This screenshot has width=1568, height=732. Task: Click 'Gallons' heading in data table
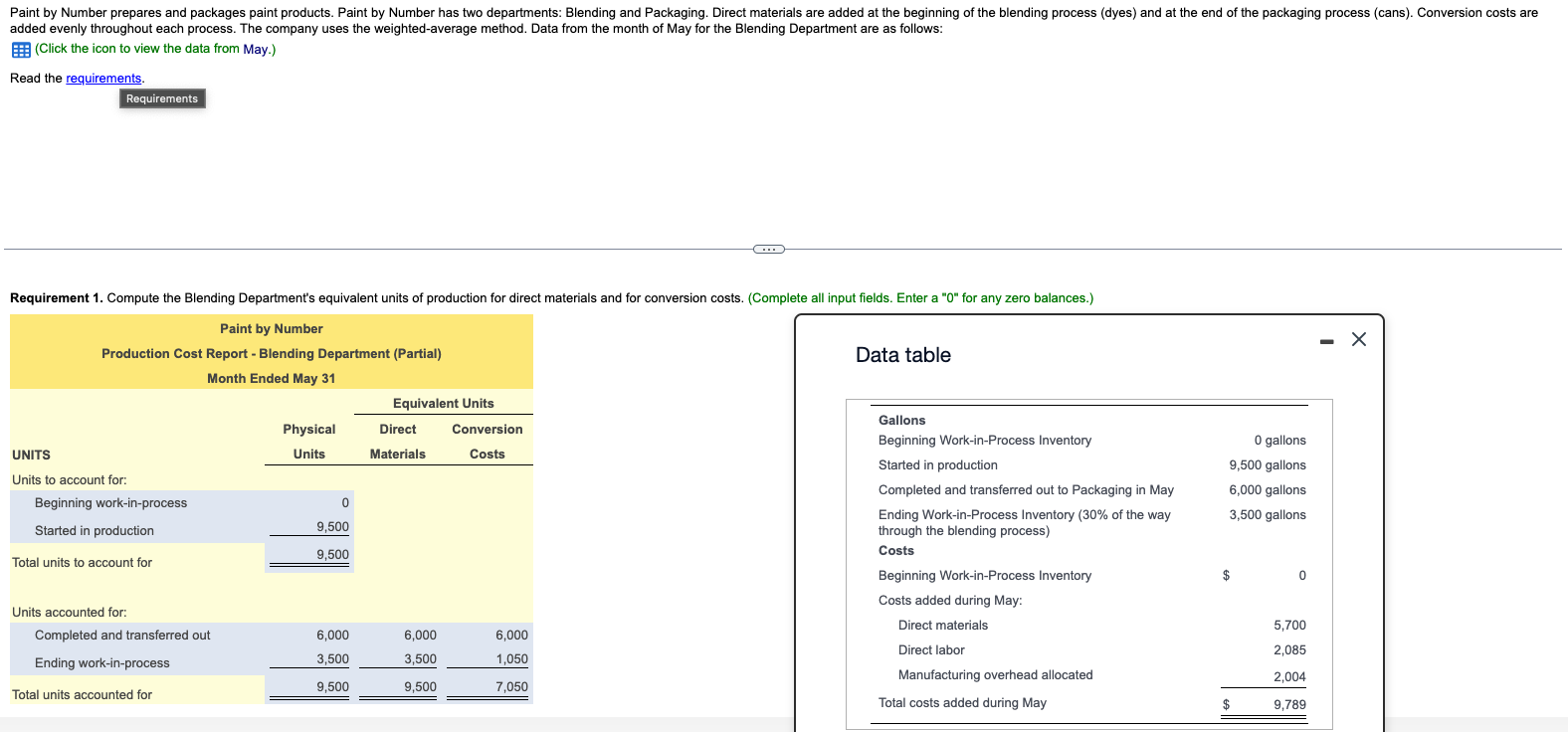click(x=901, y=421)
